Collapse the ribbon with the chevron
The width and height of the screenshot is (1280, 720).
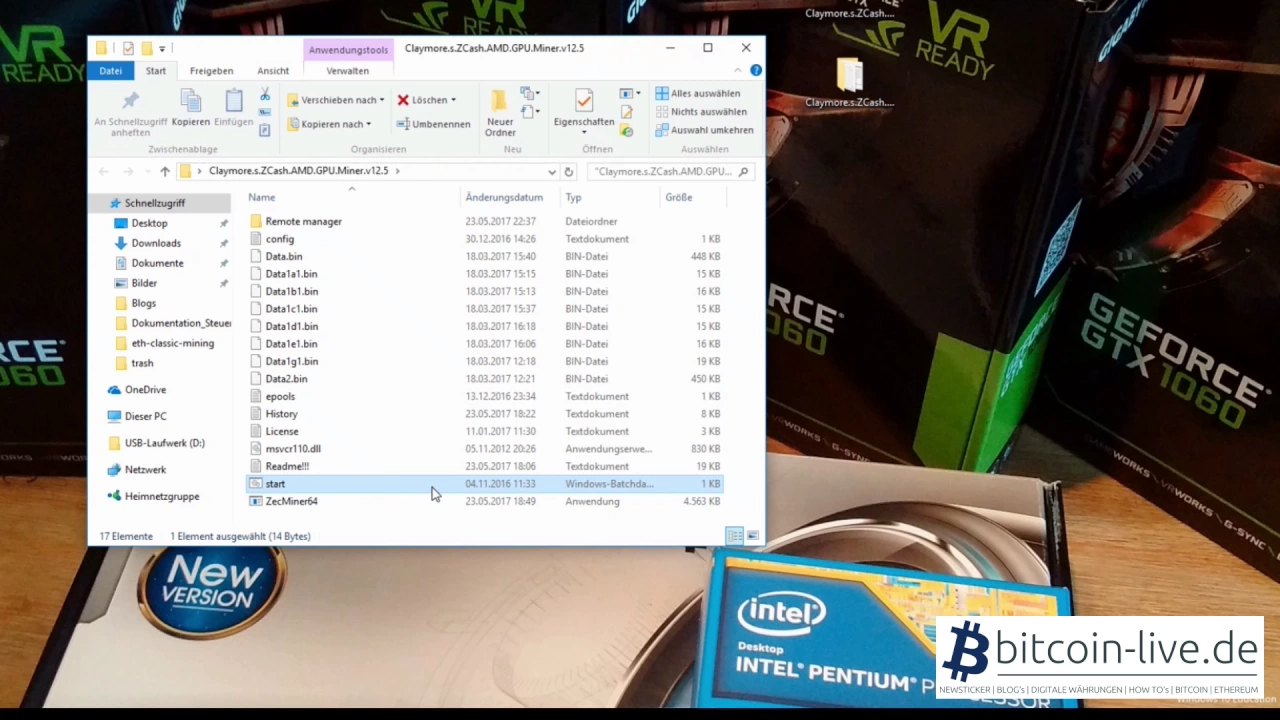click(x=739, y=70)
